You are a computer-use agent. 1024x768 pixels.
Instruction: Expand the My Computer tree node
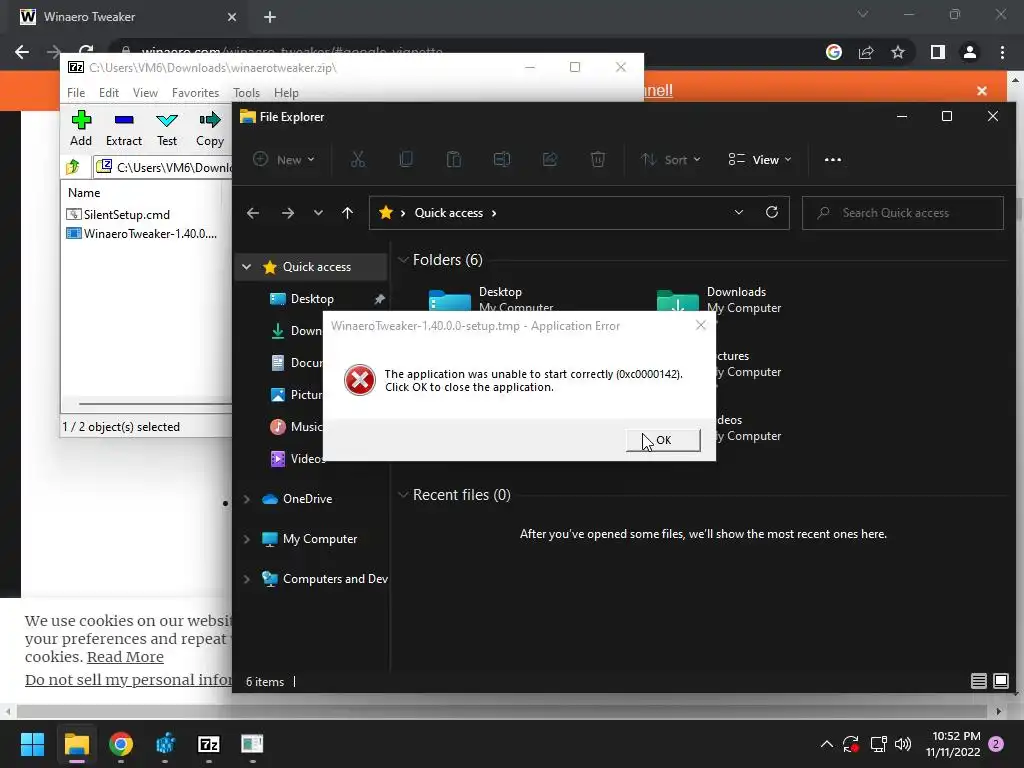tap(247, 539)
